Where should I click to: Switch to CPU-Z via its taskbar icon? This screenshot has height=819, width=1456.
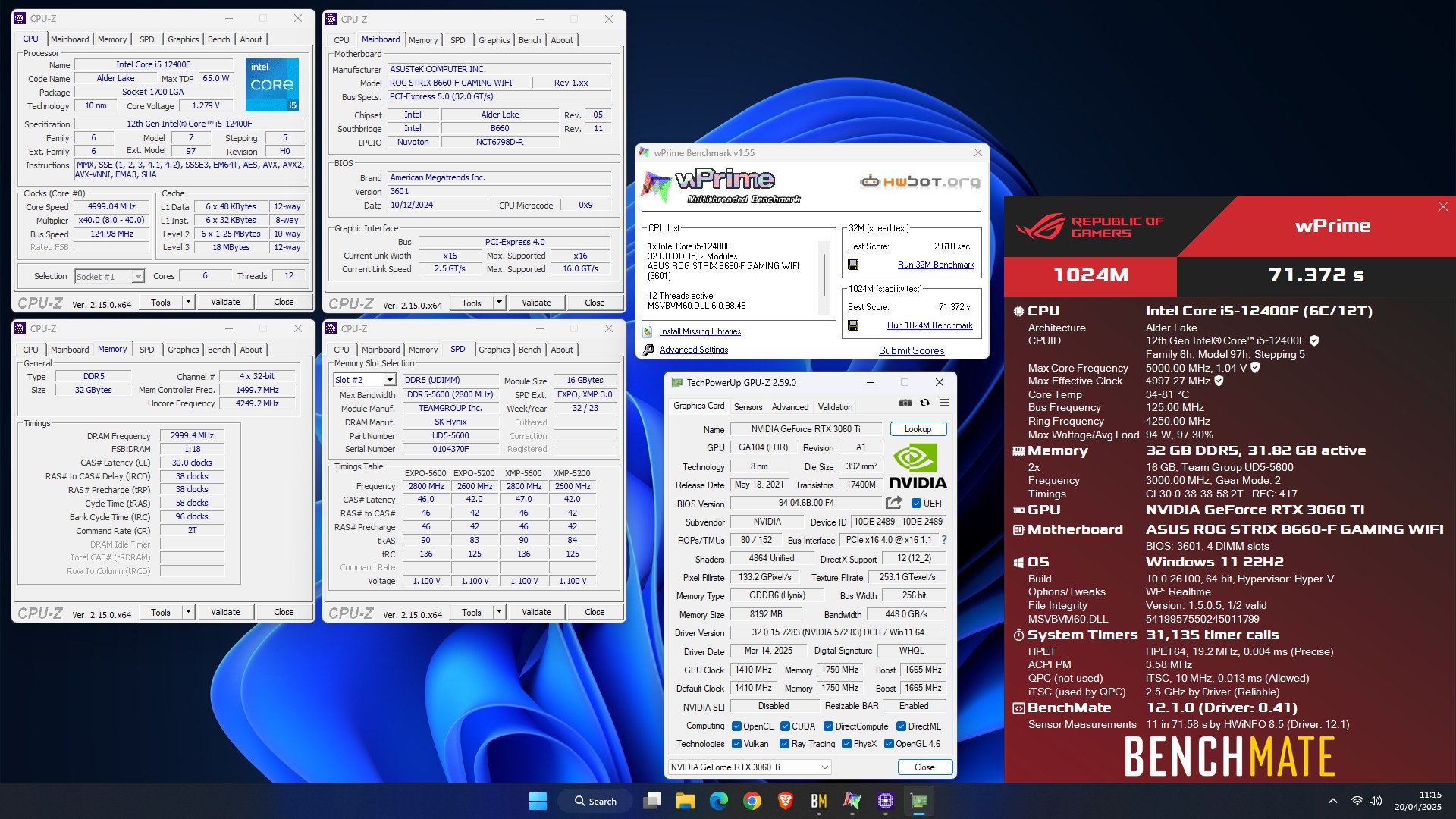pyautogui.click(x=886, y=801)
